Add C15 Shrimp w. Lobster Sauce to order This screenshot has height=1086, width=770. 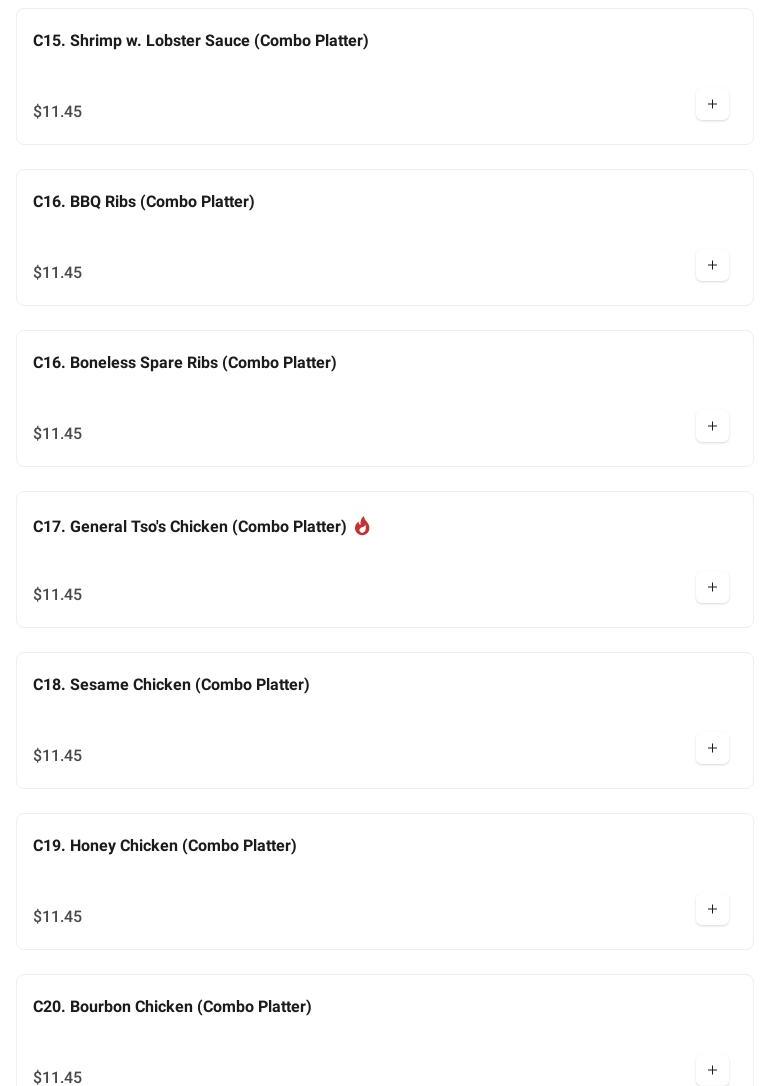coord(712,104)
